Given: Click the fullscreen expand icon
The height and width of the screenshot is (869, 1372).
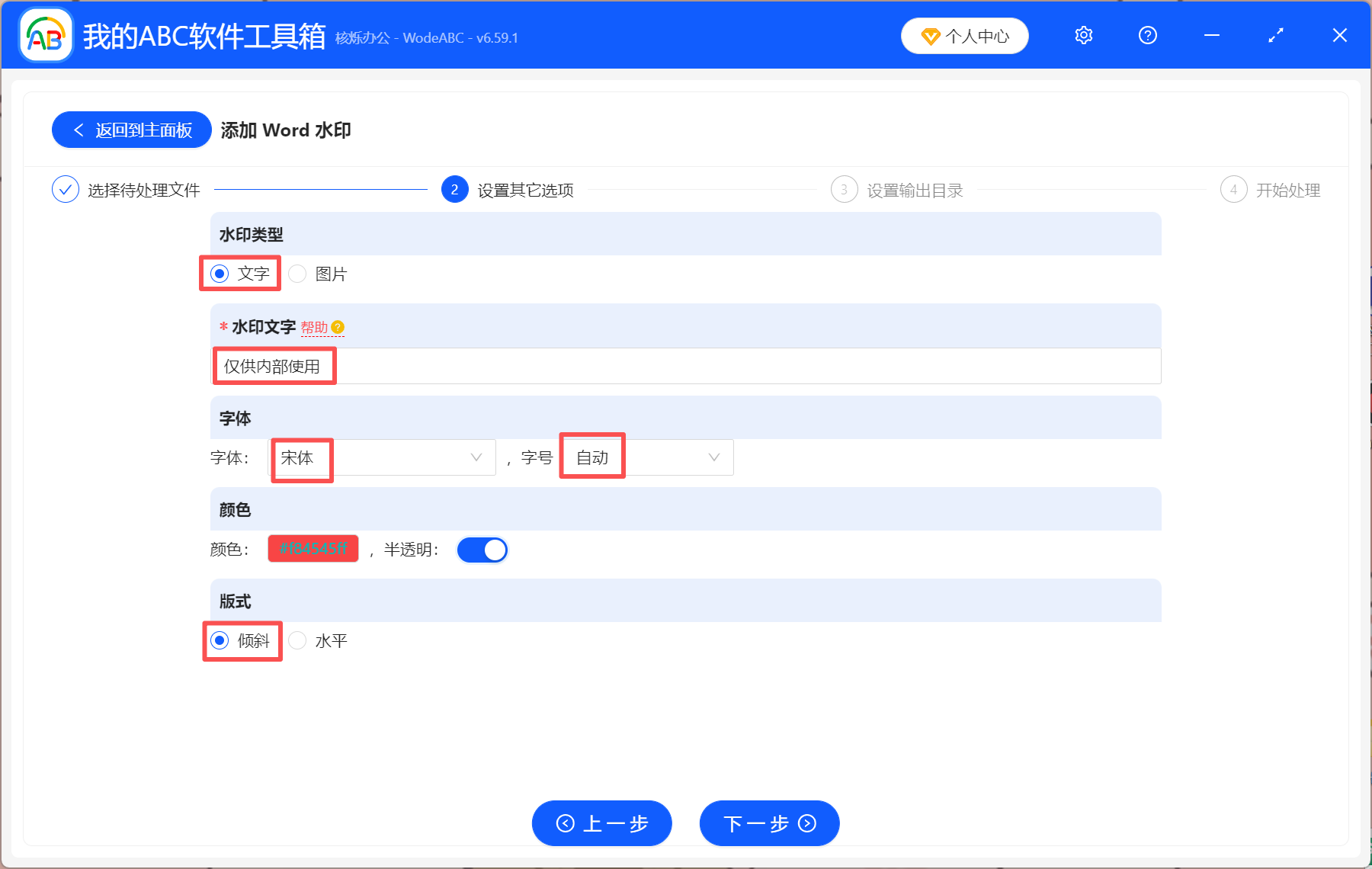Looking at the screenshot, I should pyautogui.click(x=1275, y=35).
